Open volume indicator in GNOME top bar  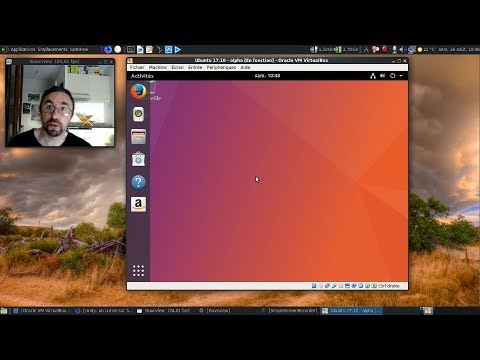[x=383, y=76]
